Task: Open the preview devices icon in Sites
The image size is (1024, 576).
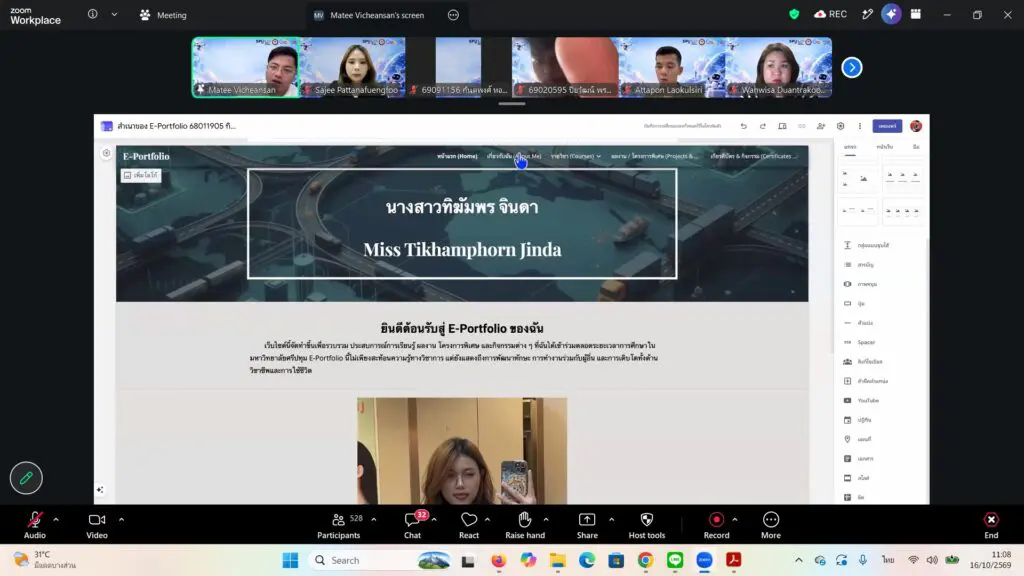Action: coord(782,126)
